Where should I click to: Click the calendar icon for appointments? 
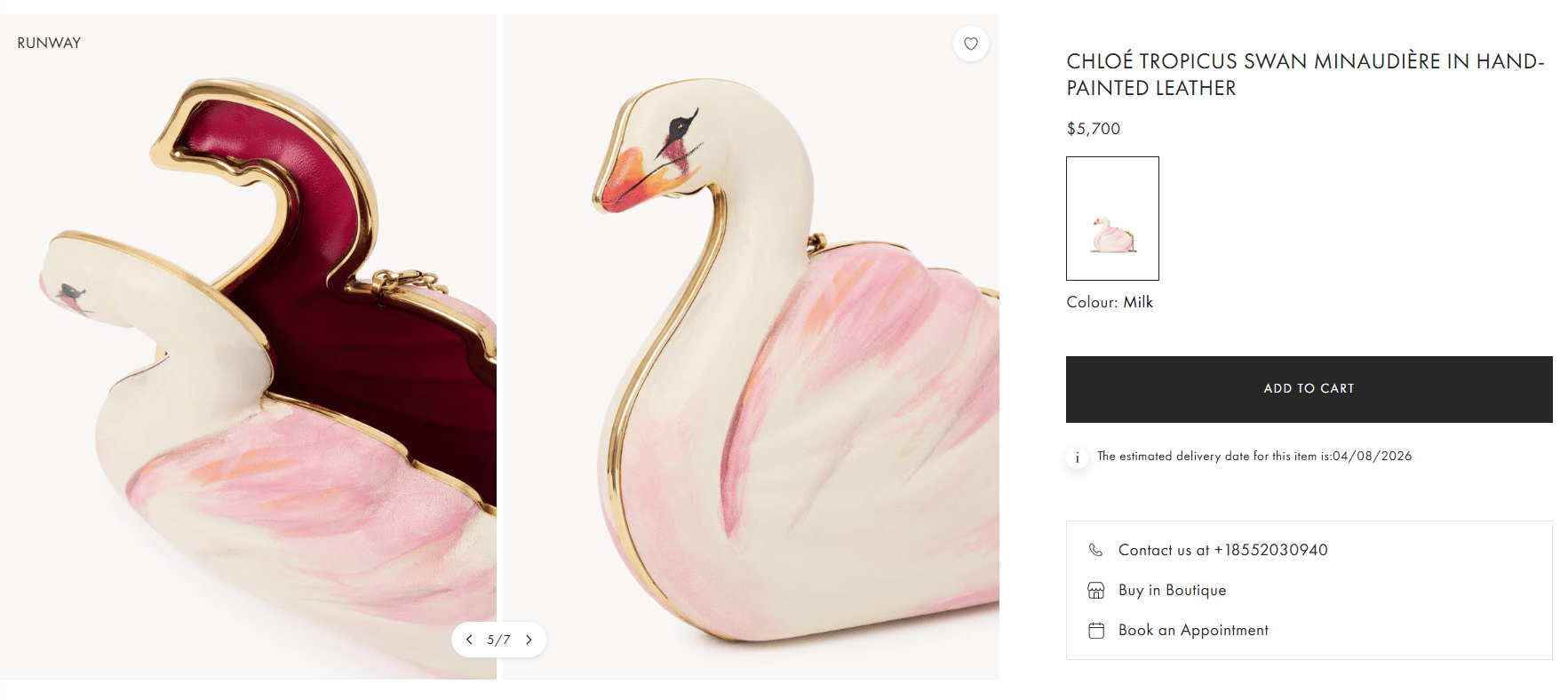click(1095, 630)
